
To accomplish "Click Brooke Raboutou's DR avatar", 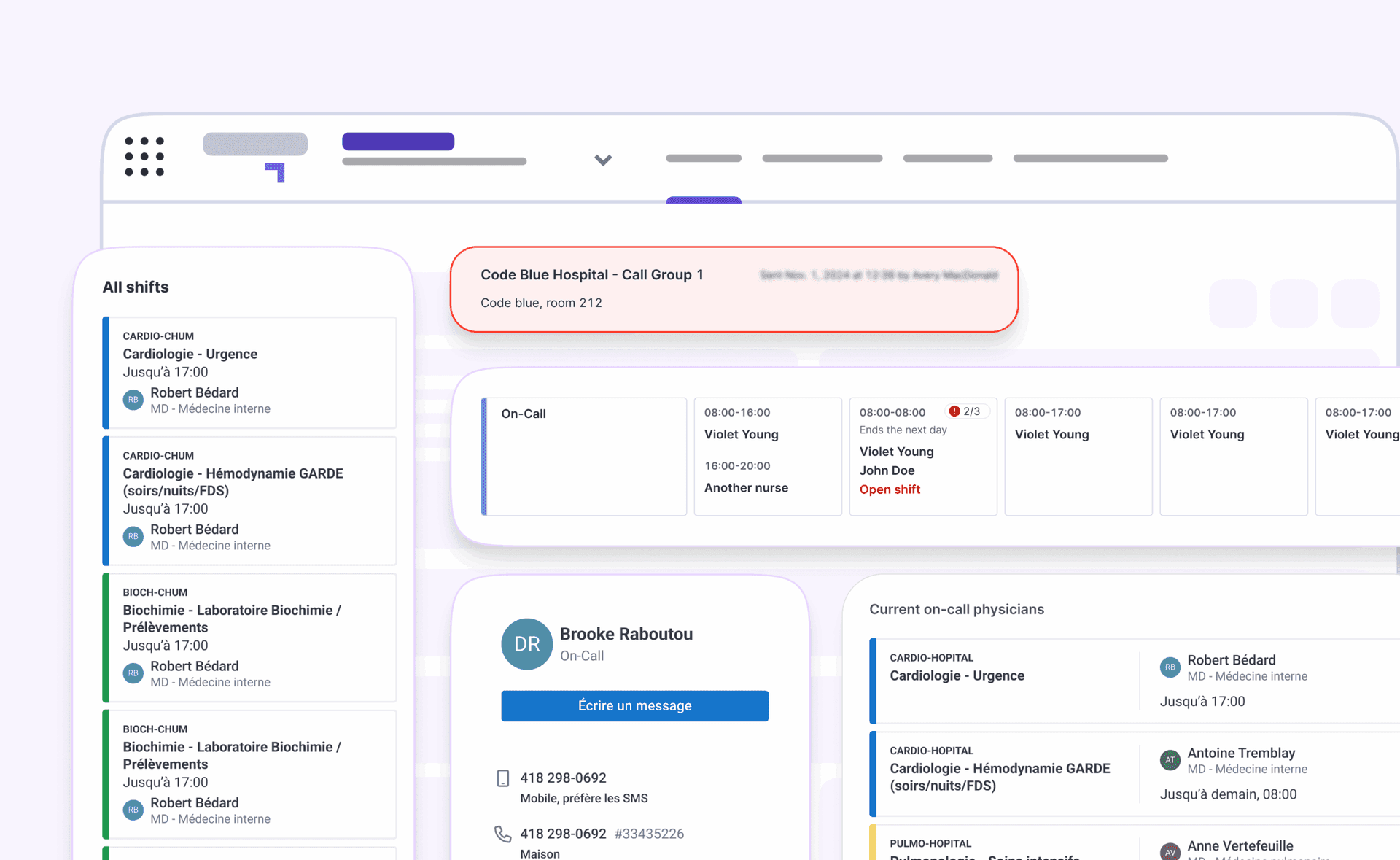I will tap(526, 644).
